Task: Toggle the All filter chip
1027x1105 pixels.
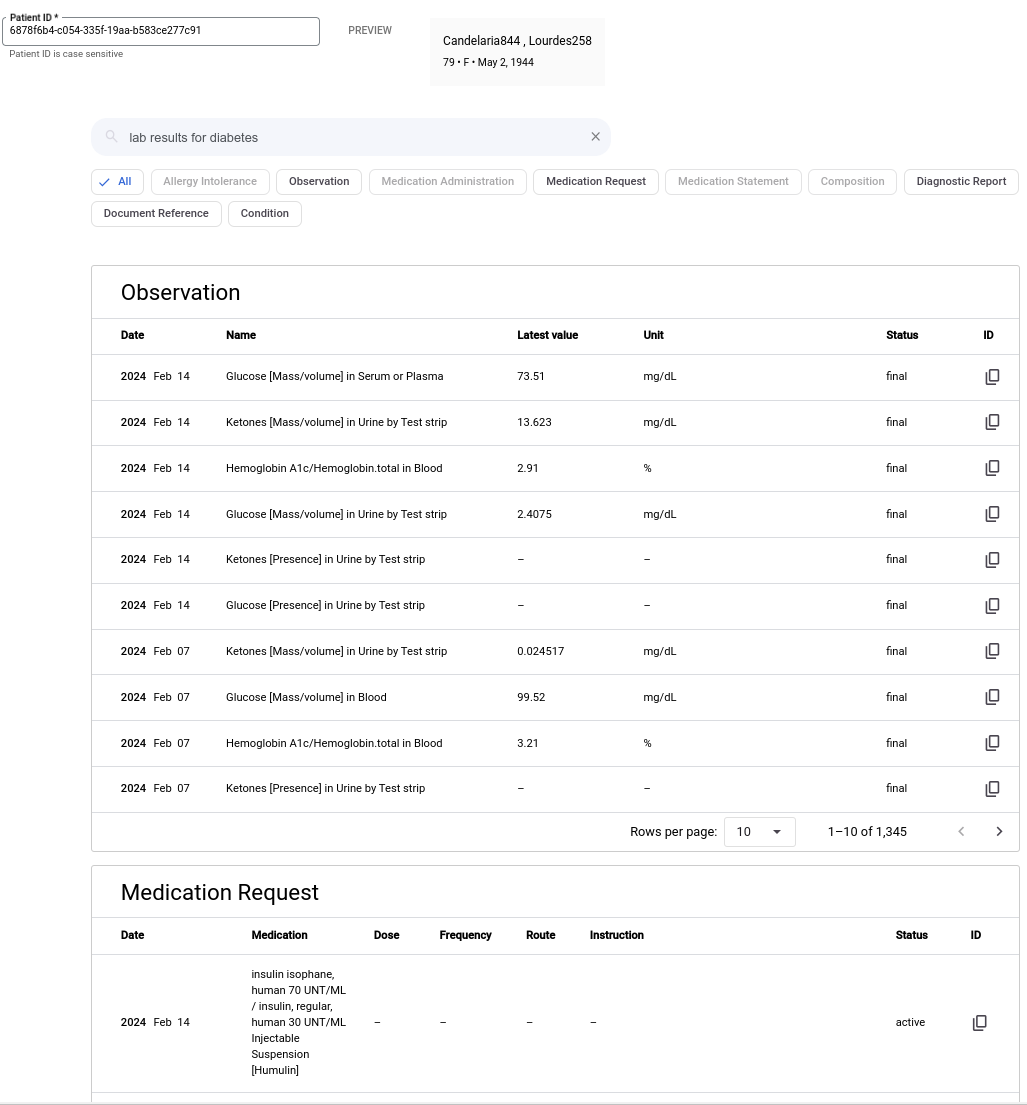Action: click(116, 182)
